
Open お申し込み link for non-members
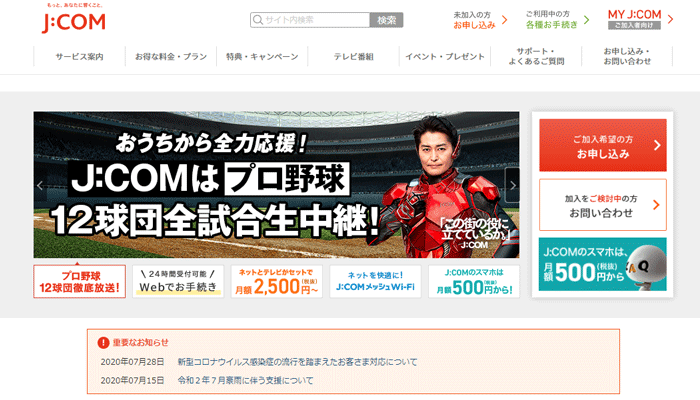pyautogui.click(x=480, y=20)
